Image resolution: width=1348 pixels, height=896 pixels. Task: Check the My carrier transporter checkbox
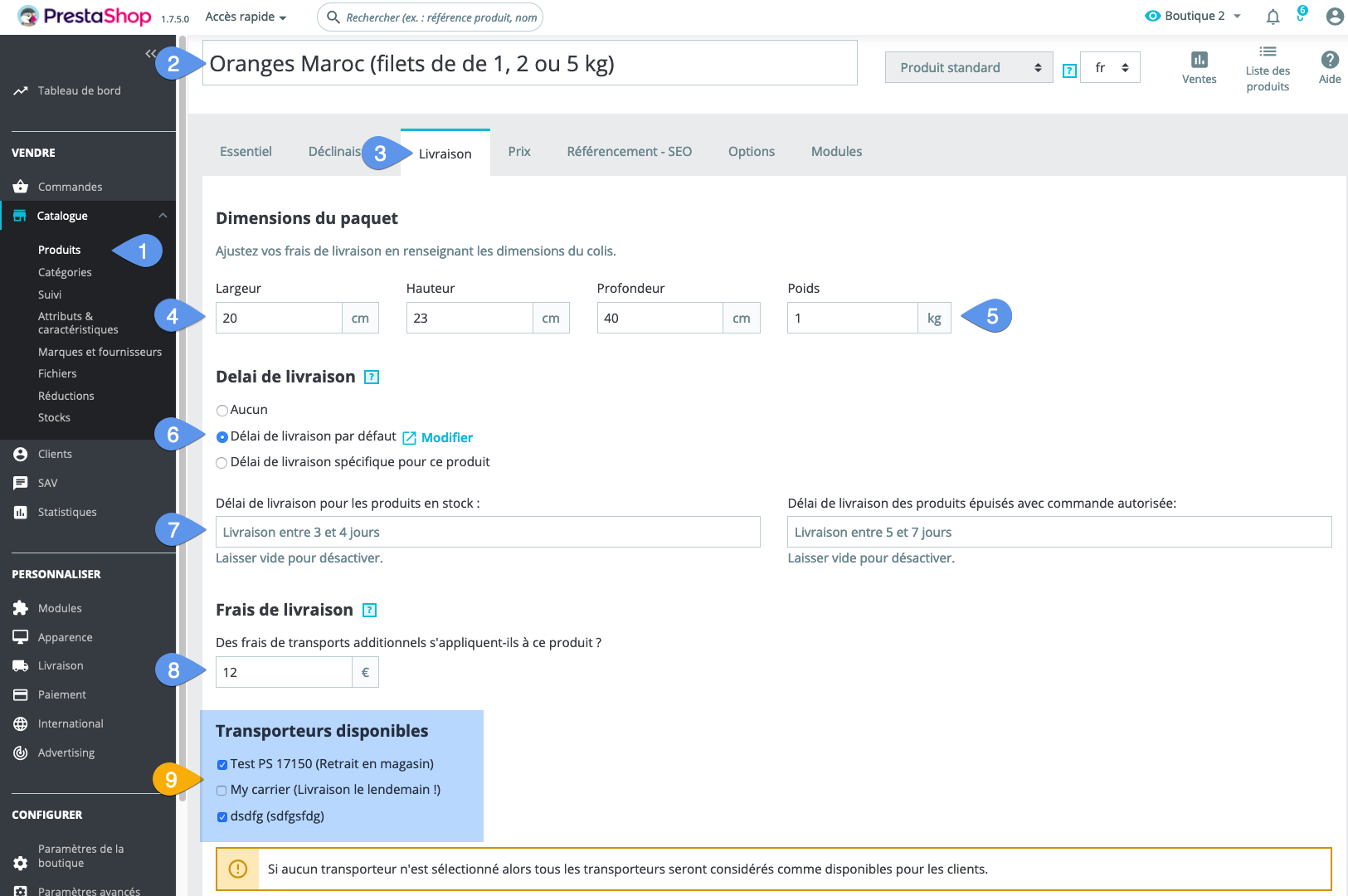pyautogui.click(x=222, y=791)
